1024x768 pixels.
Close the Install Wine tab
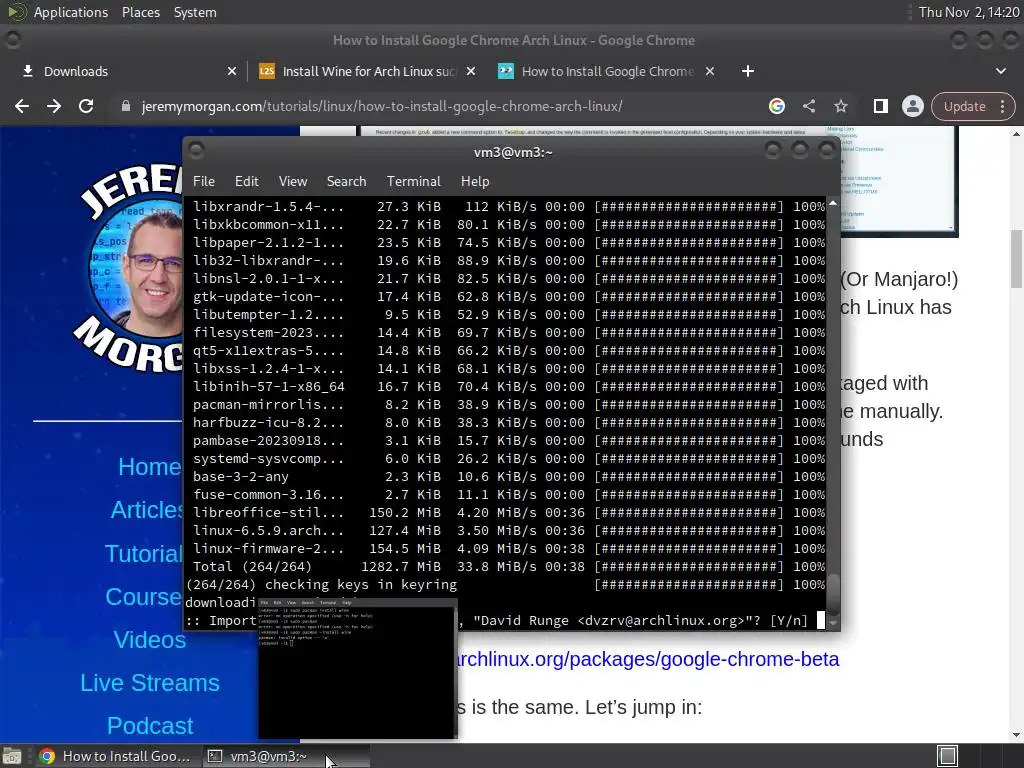click(470, 71)
